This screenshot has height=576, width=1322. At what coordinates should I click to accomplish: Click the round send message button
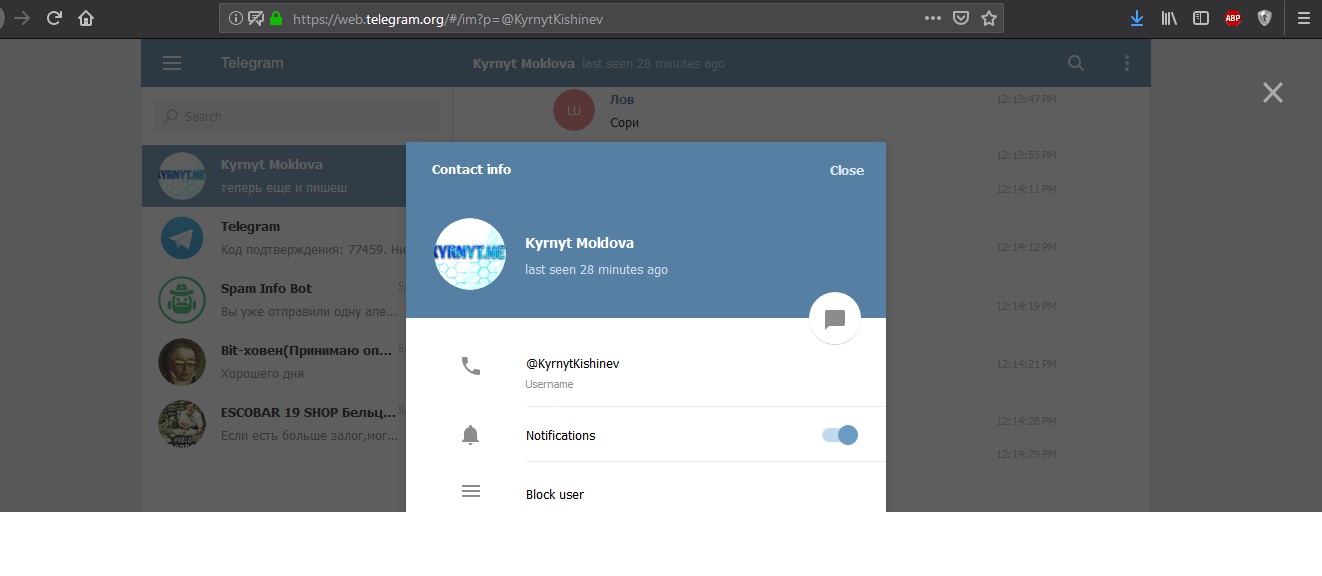(x=835, y=319)
